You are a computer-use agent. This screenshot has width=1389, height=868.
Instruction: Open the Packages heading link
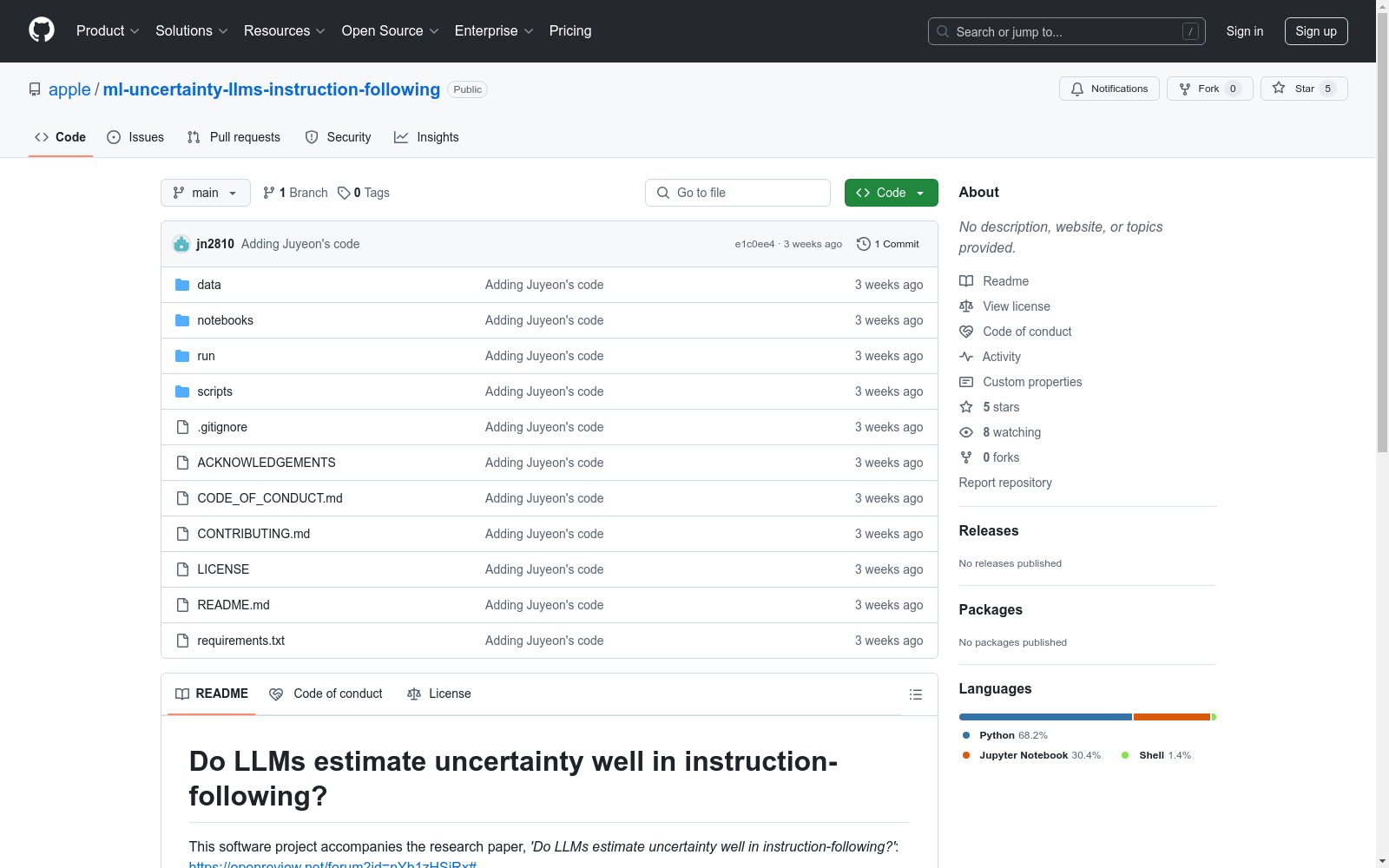(x=991, y=609)
